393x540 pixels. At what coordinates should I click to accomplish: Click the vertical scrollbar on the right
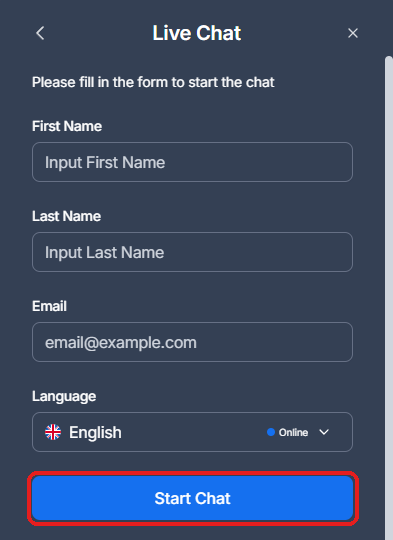(x=389, y=298)
